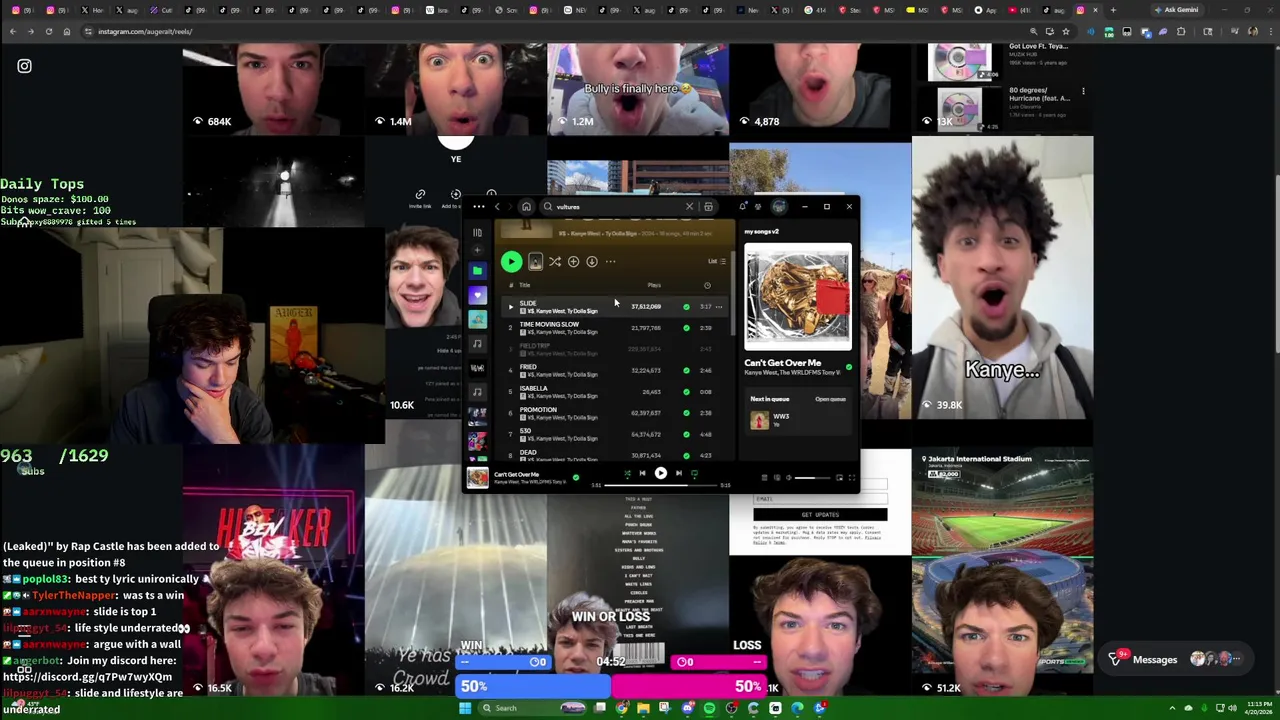
Task: Toggle saved checkmark on PROMOTION track
Action: click(686, 413)
